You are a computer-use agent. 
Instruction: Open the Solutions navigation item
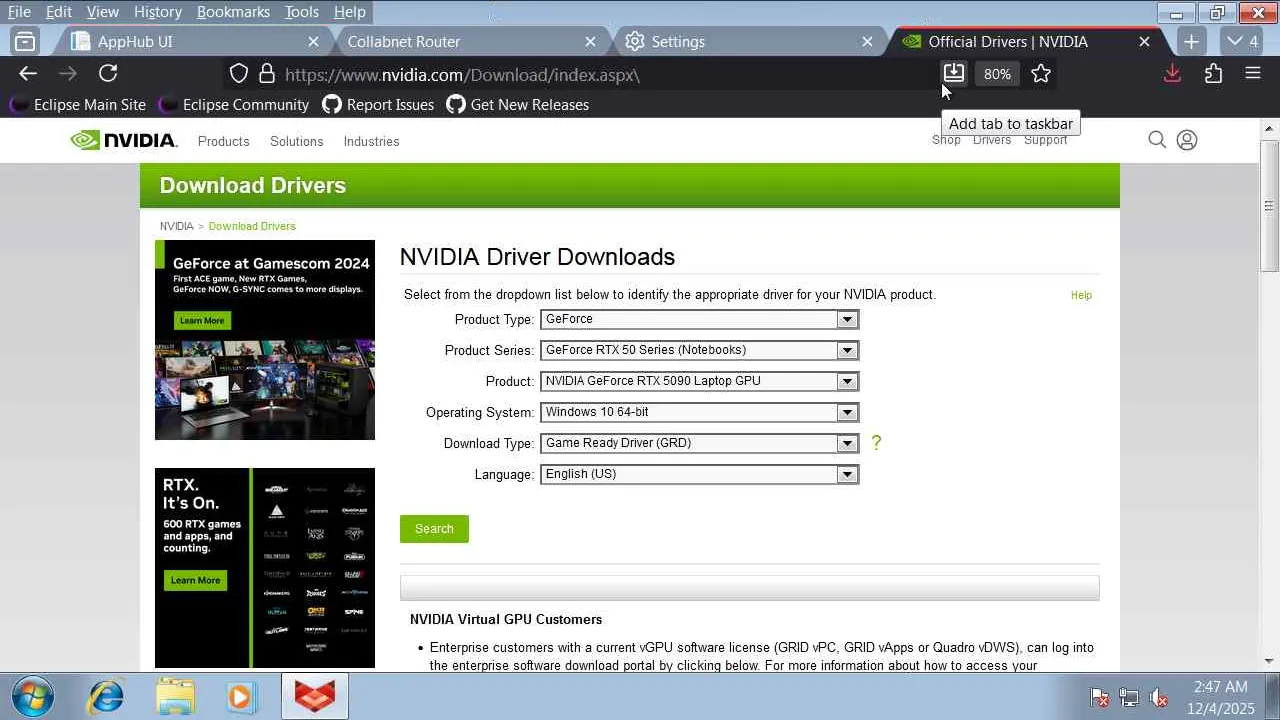tap(296, 141)
